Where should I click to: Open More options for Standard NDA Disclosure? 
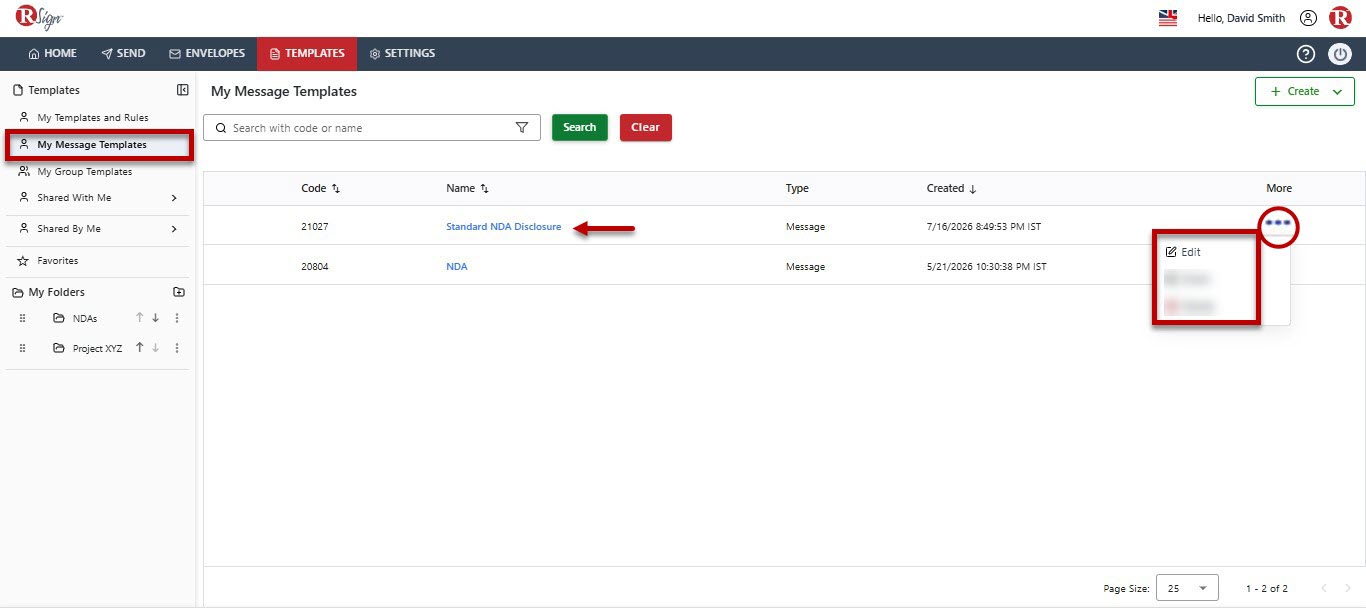[x=1278, y=223]
